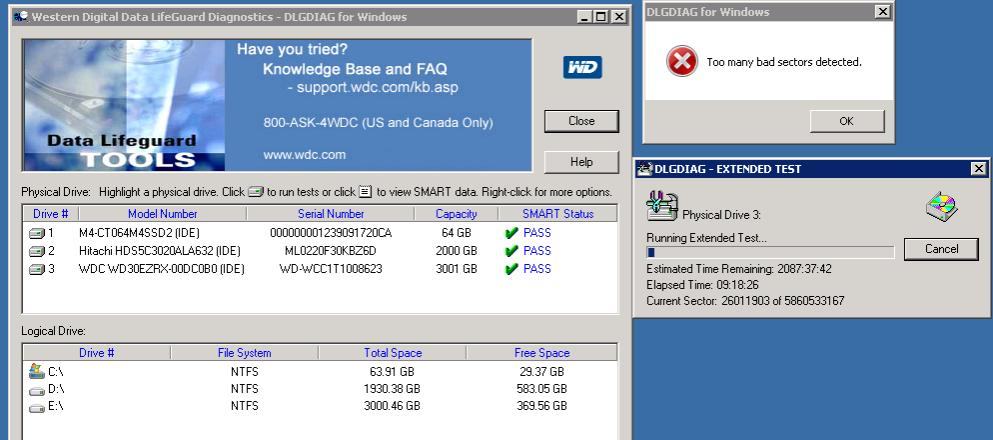The width and height of the screenshot is (993, 440).
Task: Click the 64 GB capacity value
Action: (456, 233)
